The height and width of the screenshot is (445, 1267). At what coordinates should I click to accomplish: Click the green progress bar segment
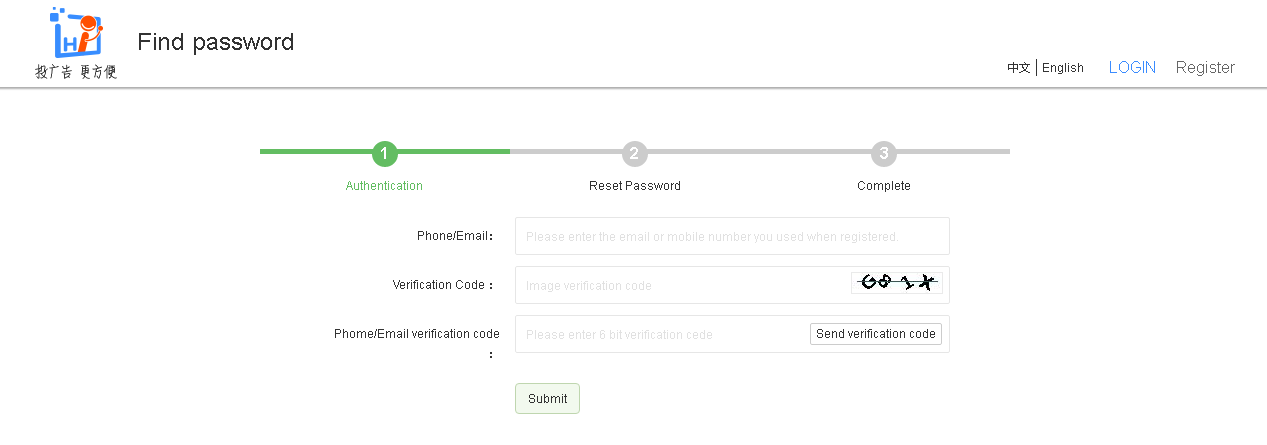point(385,151)
